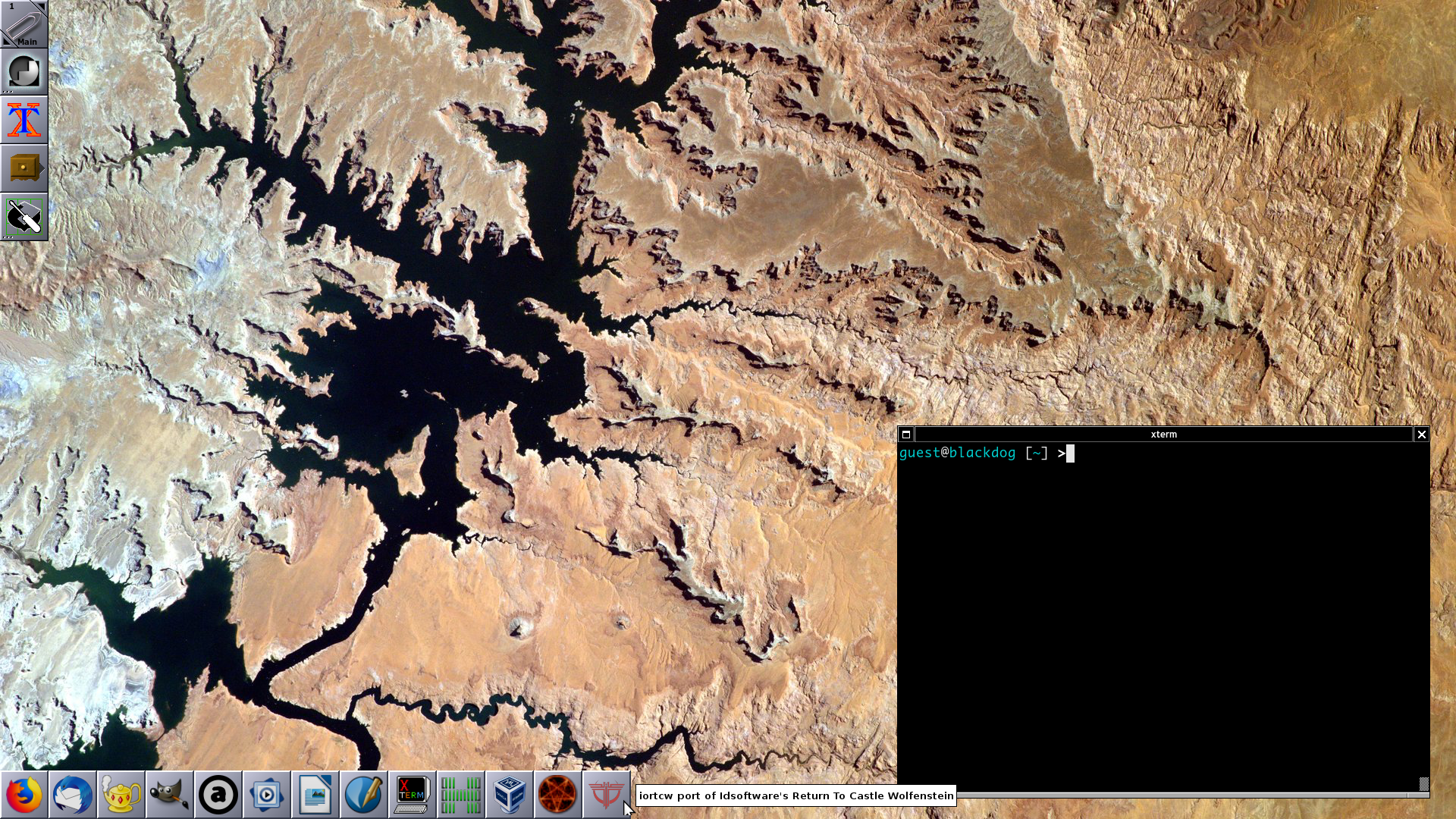Open Thunderbird mail from the dock
Image resolution: width=1456 pixels, height=819 pixels.
click(x=73, y=795)
